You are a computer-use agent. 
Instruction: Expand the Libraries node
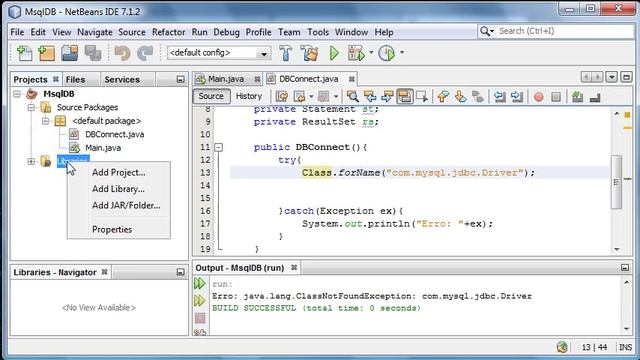pyautogui.click(x=31, y=161)
